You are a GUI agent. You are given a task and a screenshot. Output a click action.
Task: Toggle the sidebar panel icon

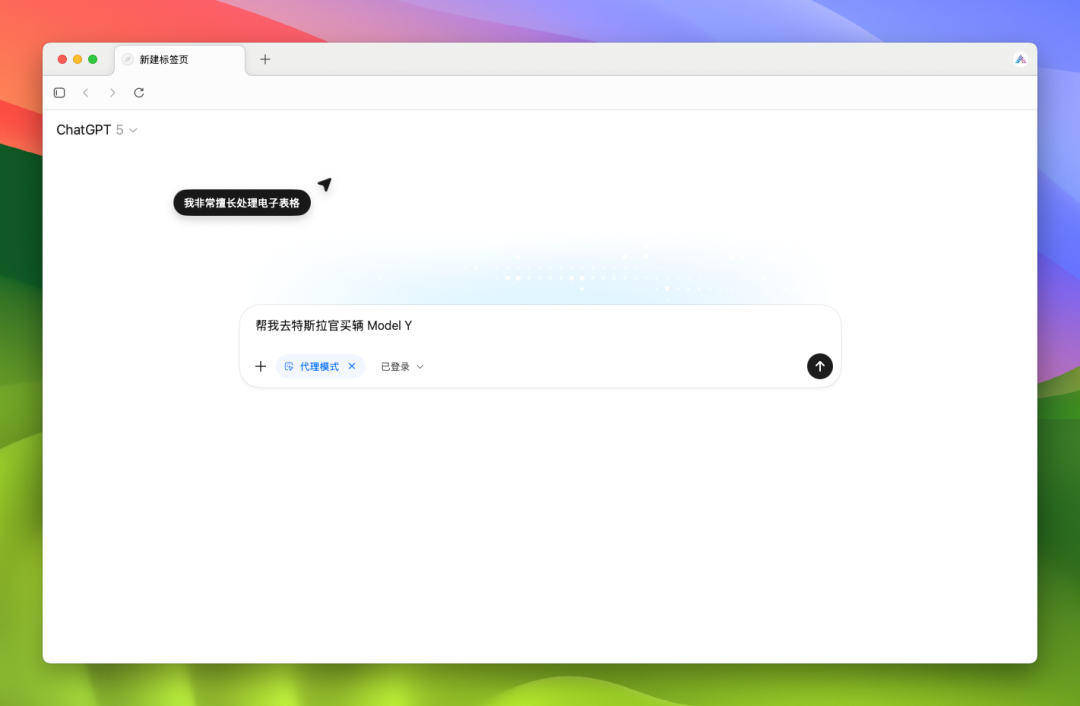(59, 93)
